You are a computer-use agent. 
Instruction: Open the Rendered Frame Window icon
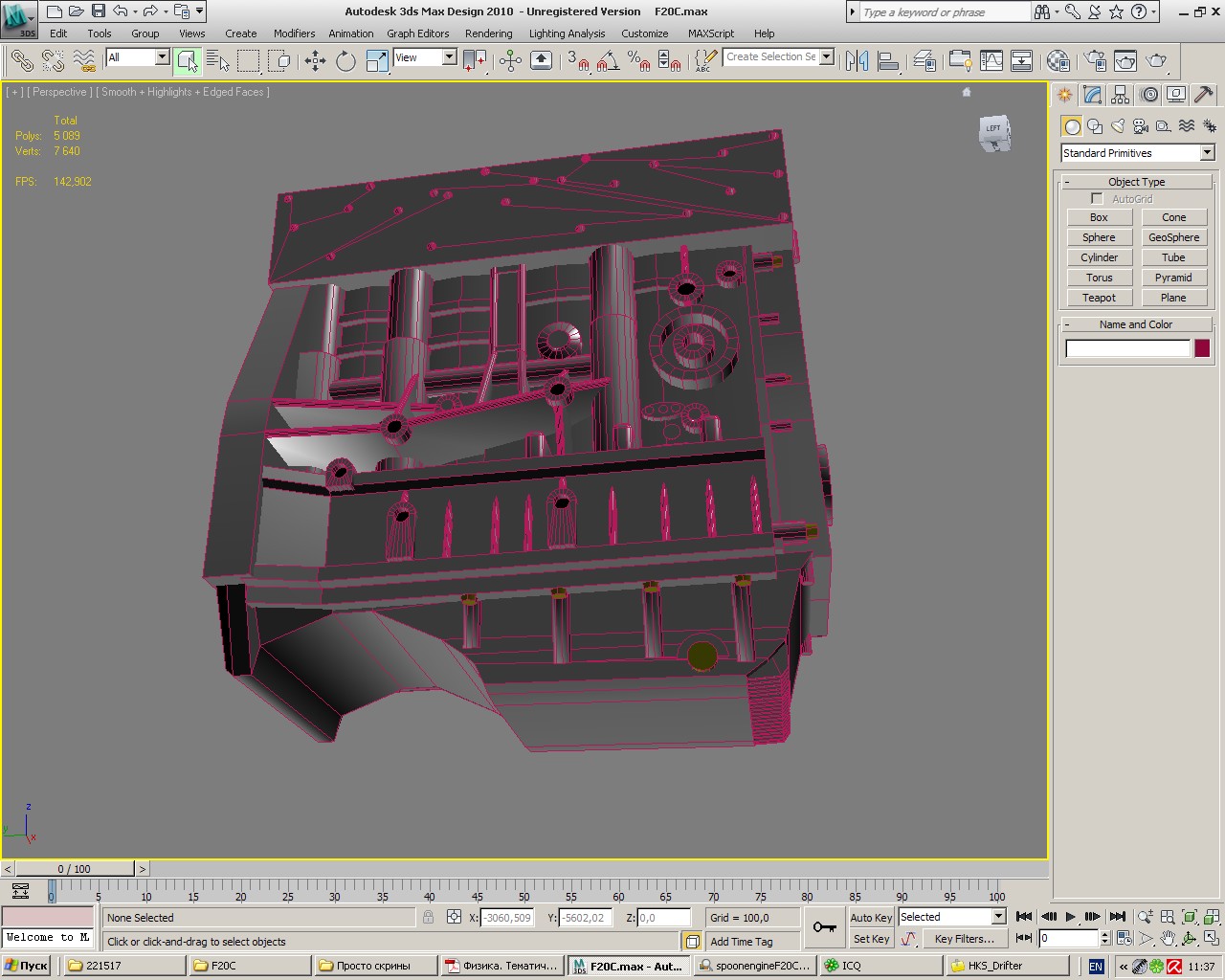click(1125, 61)
